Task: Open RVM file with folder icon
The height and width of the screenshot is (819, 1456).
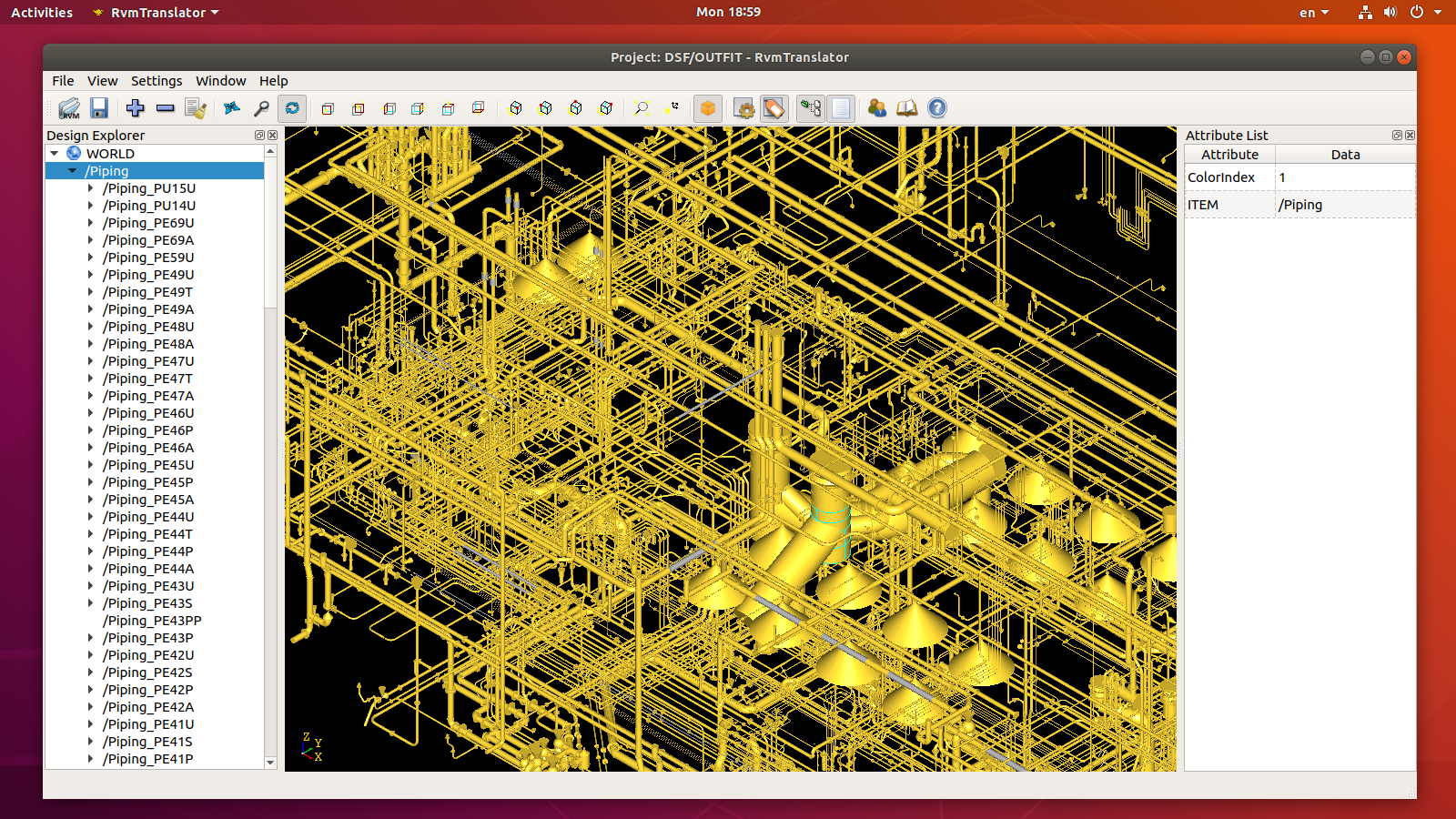Action: (69, 108)
